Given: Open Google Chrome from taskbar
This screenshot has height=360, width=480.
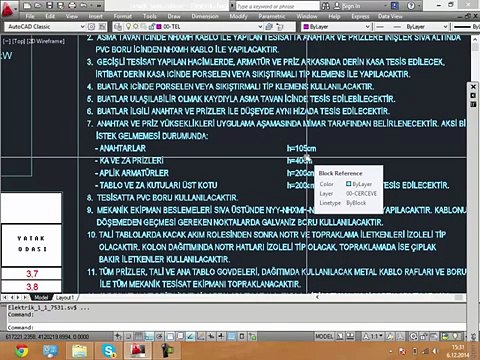Looking at the screenshot, I should pos(22,350).
